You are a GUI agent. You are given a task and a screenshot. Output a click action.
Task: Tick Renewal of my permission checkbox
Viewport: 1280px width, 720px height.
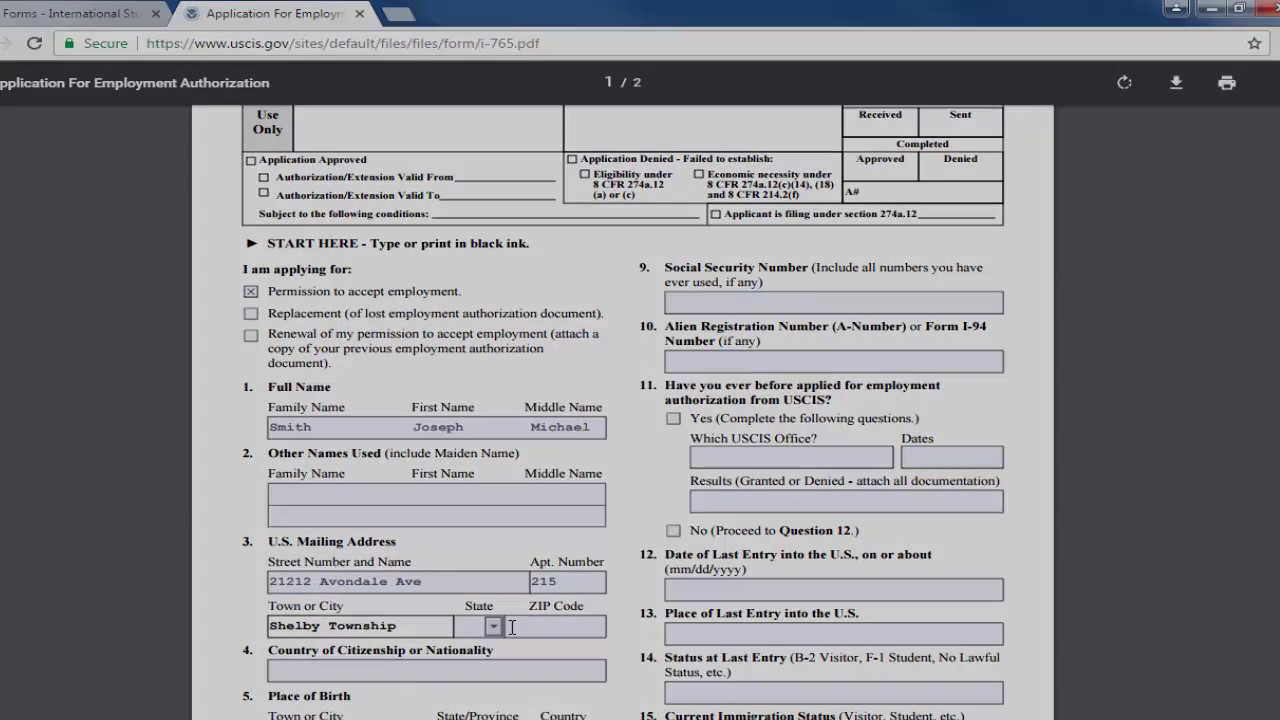(251, 335)
